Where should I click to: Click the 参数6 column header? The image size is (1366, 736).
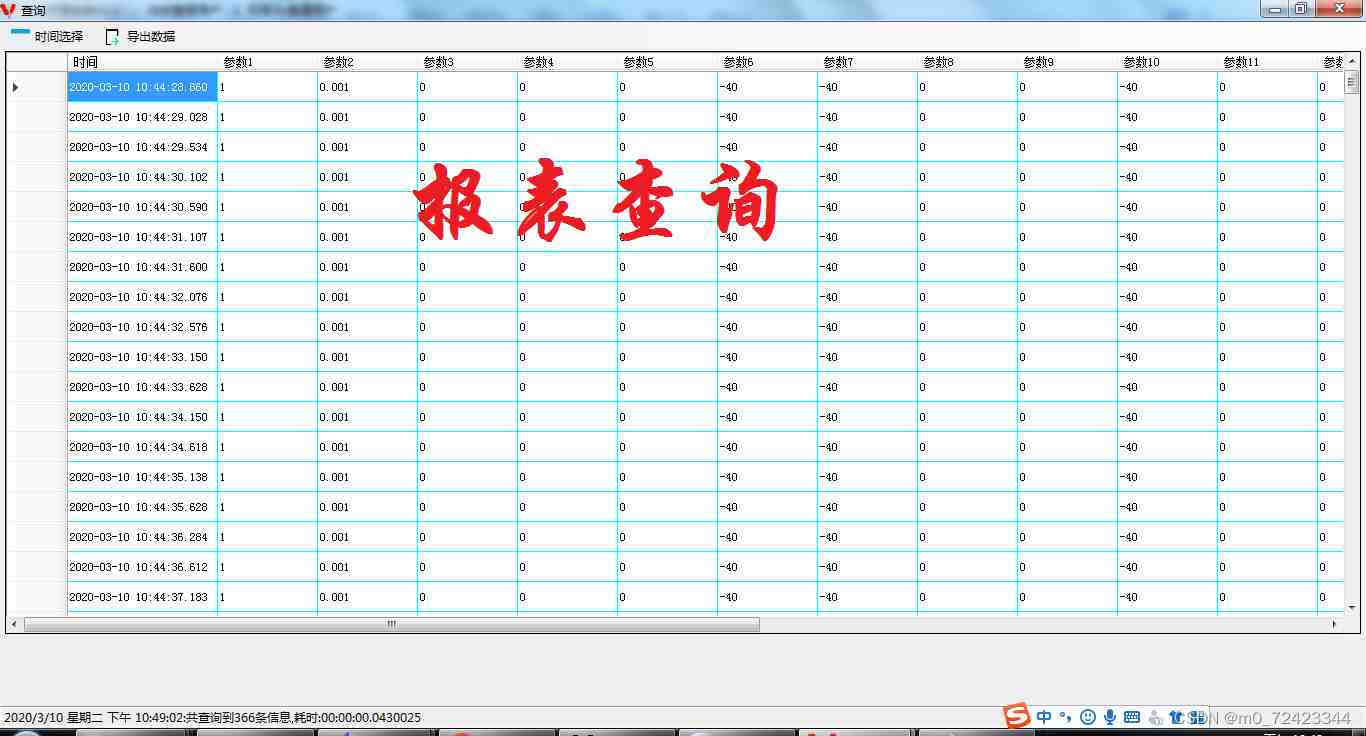(767, 62)
